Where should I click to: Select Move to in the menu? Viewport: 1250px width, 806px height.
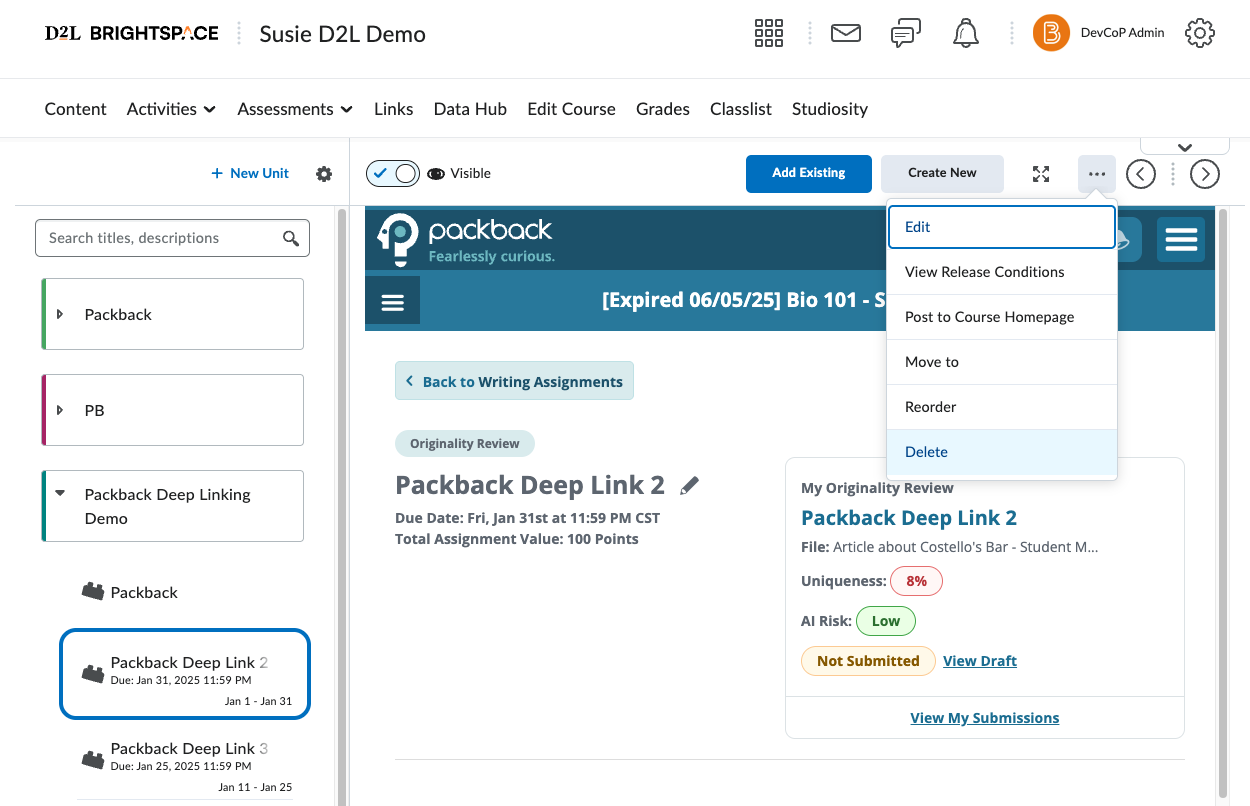tap(932, 362)
